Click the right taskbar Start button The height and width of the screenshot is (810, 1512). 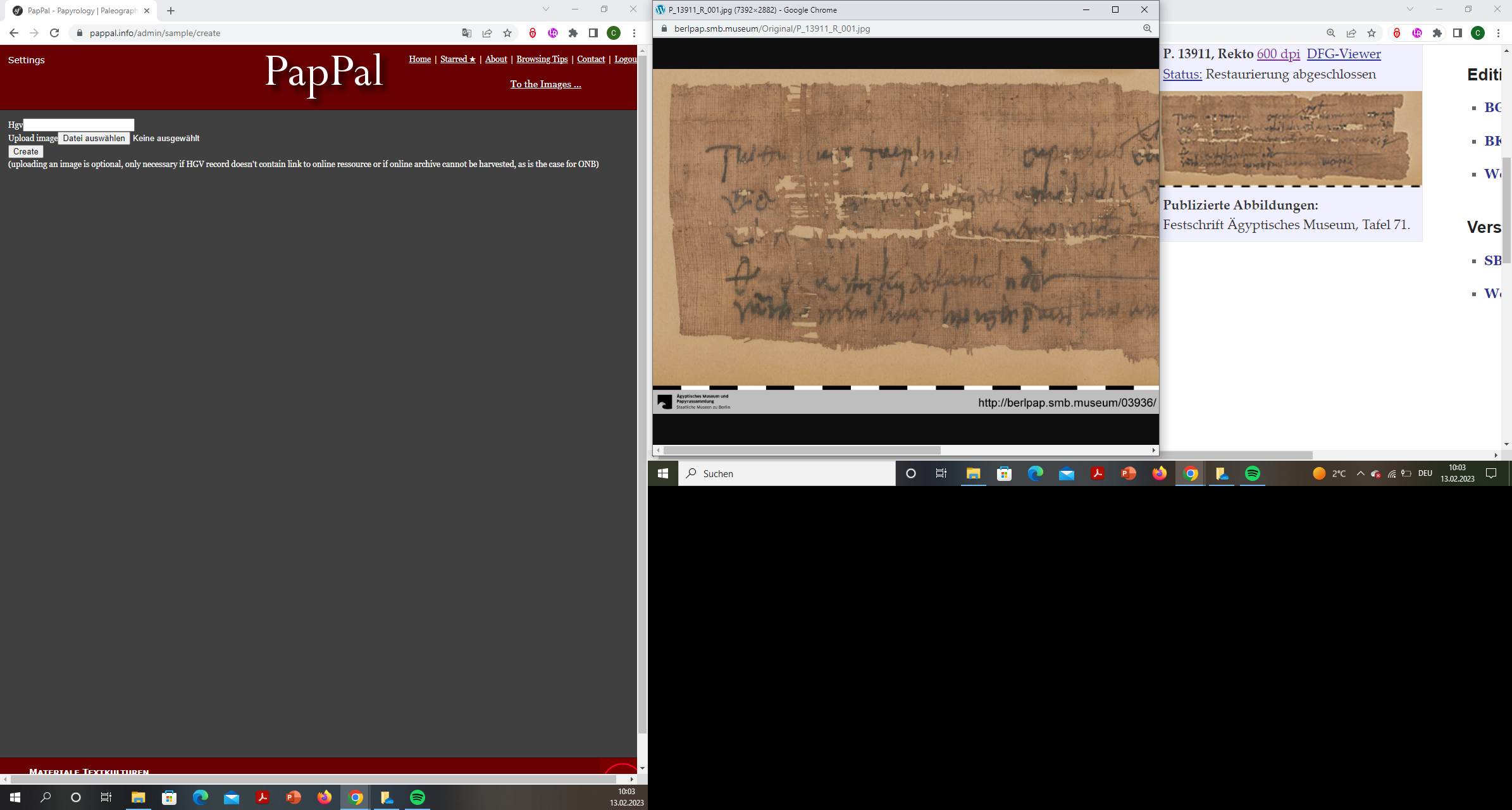pyautogui.click(x=663, y=473)
